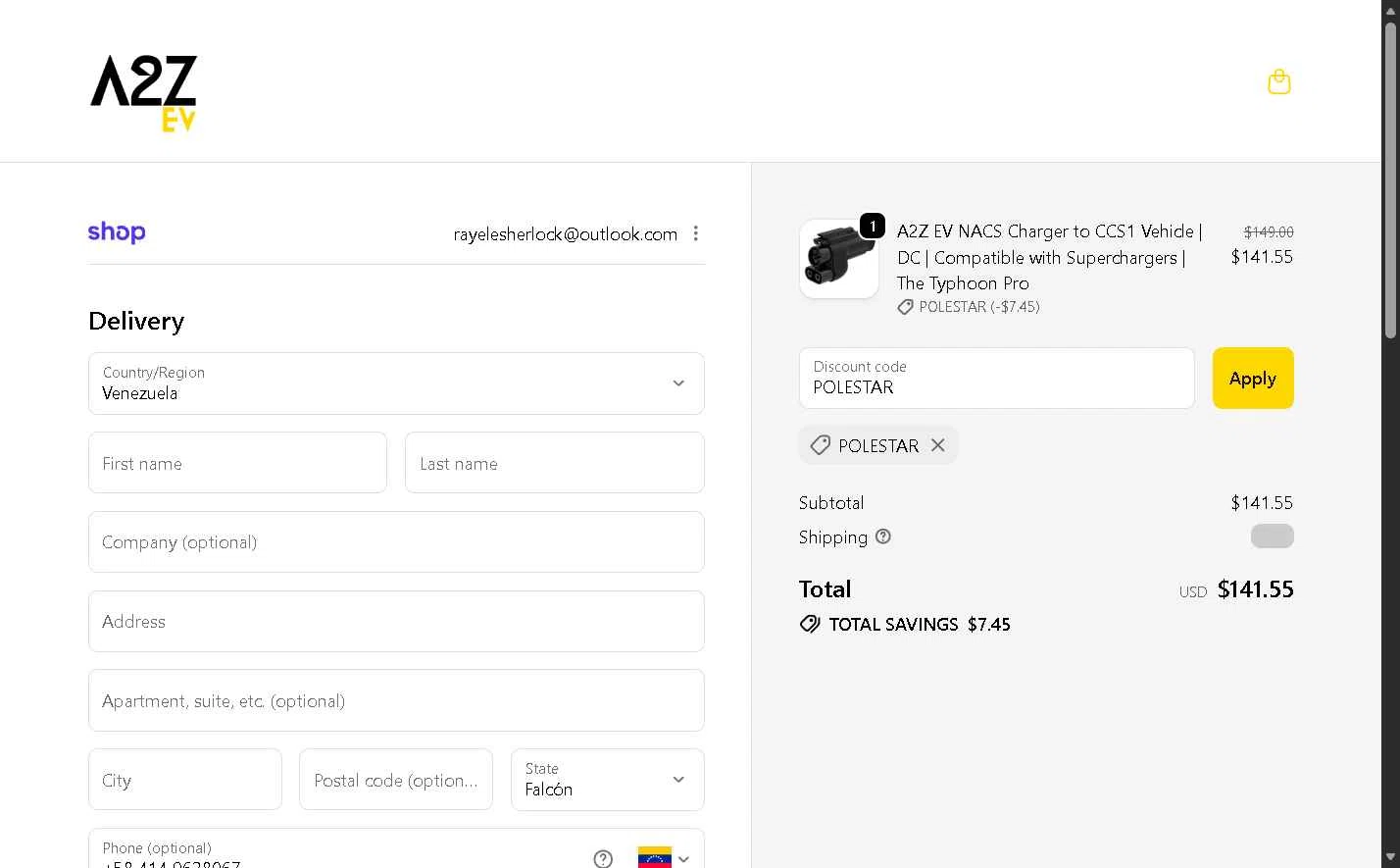Click the TOTAL SAVINGS $7.45 text
Viewport: 1400px width, 868px height.
(x=920, y=624)
